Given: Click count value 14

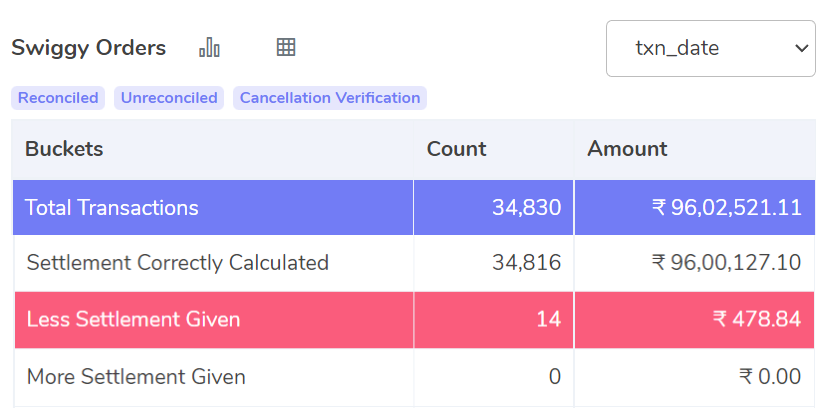Looking at the screenshot, I should (548, 319).
